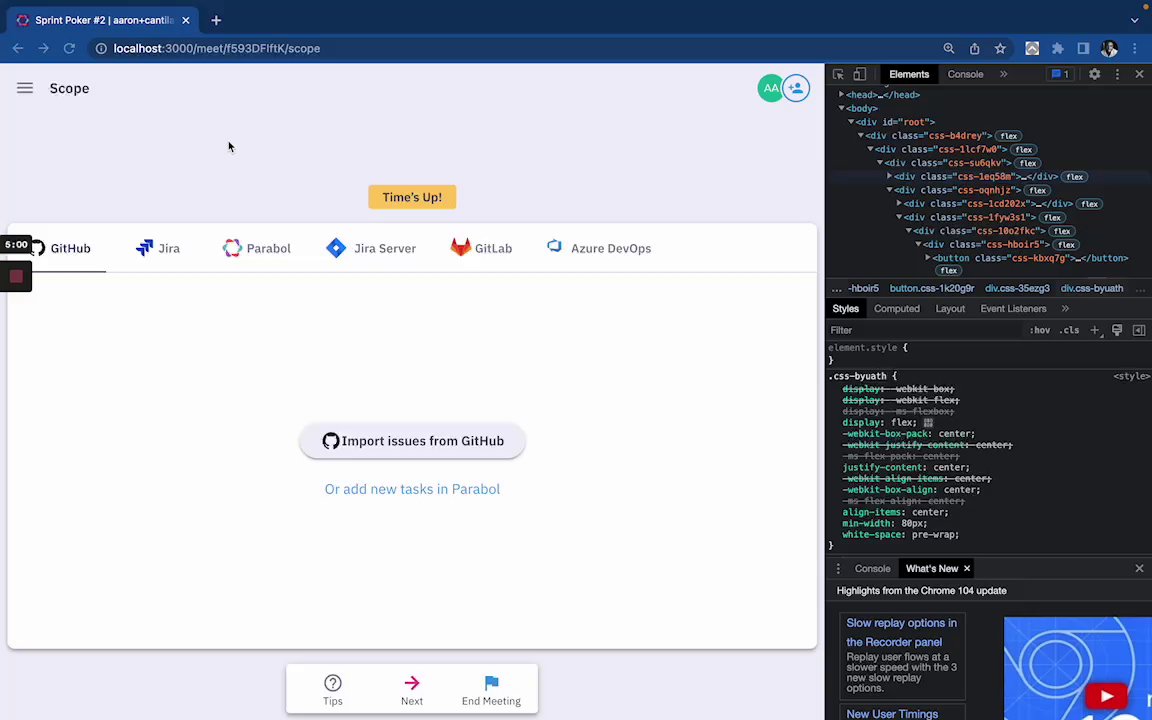The width and height of the screenshot is (1152, 720).
Task: Click the new style rule plus icon
Action: (x=1095, y=331)
